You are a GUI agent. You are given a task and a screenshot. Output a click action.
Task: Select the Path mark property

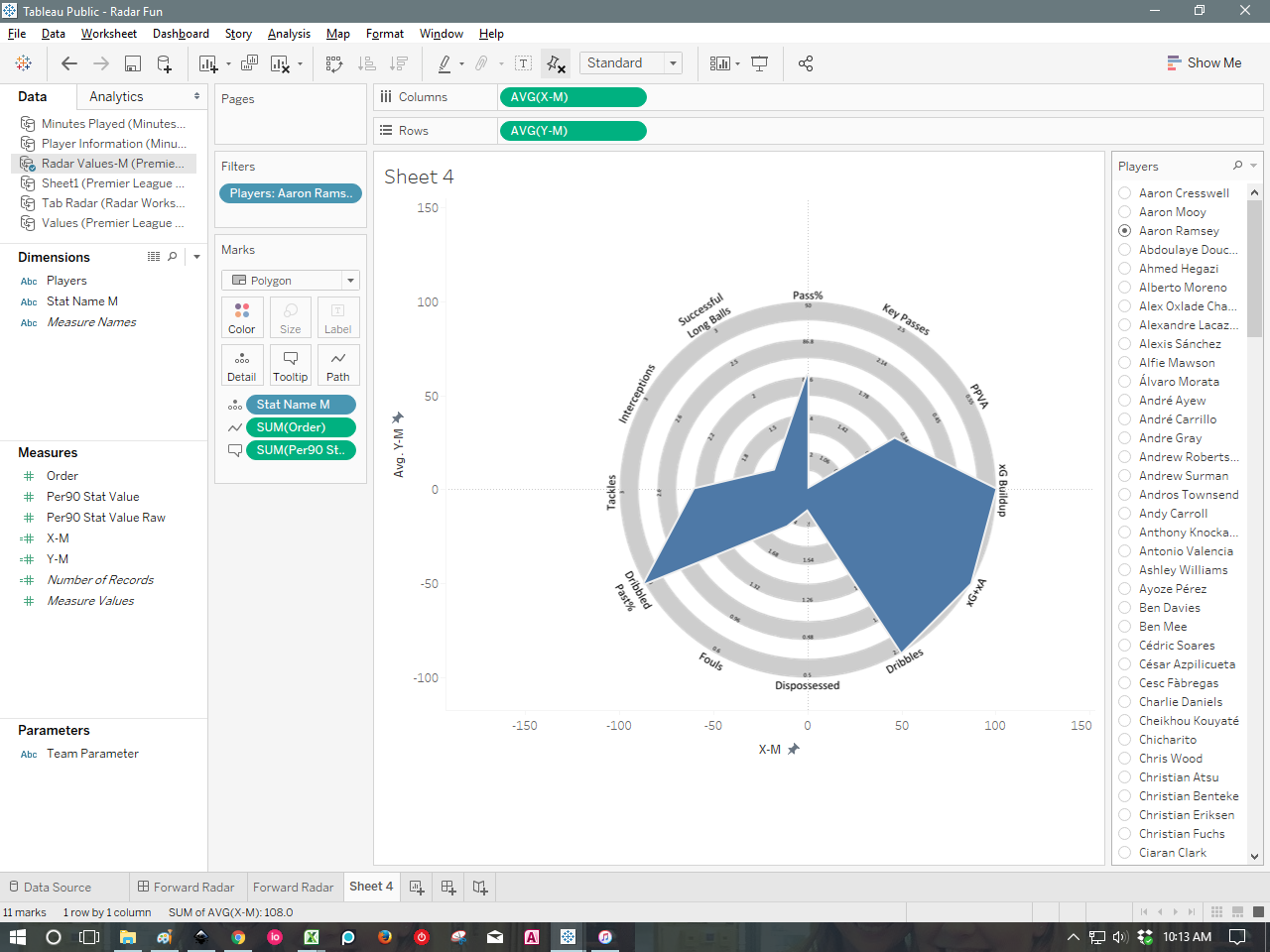[337, 365]
